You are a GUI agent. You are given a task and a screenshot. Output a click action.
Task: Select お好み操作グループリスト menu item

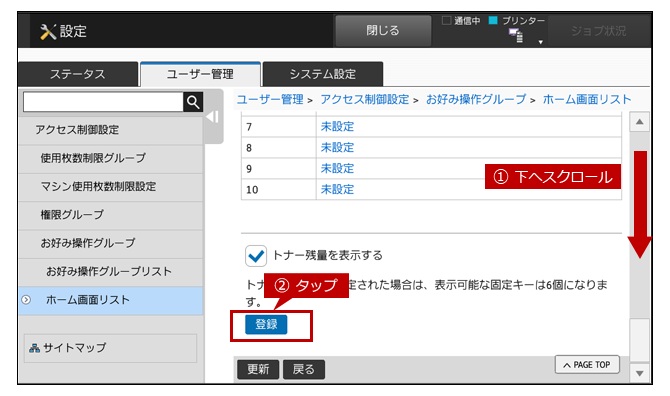coord(111,272)
